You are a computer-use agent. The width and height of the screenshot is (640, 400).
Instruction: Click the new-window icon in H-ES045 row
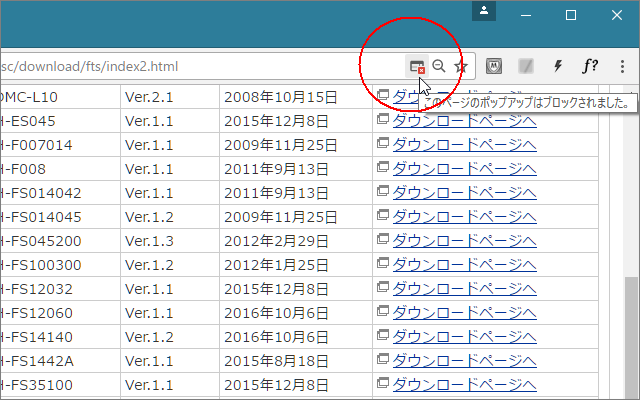[382, 119]
